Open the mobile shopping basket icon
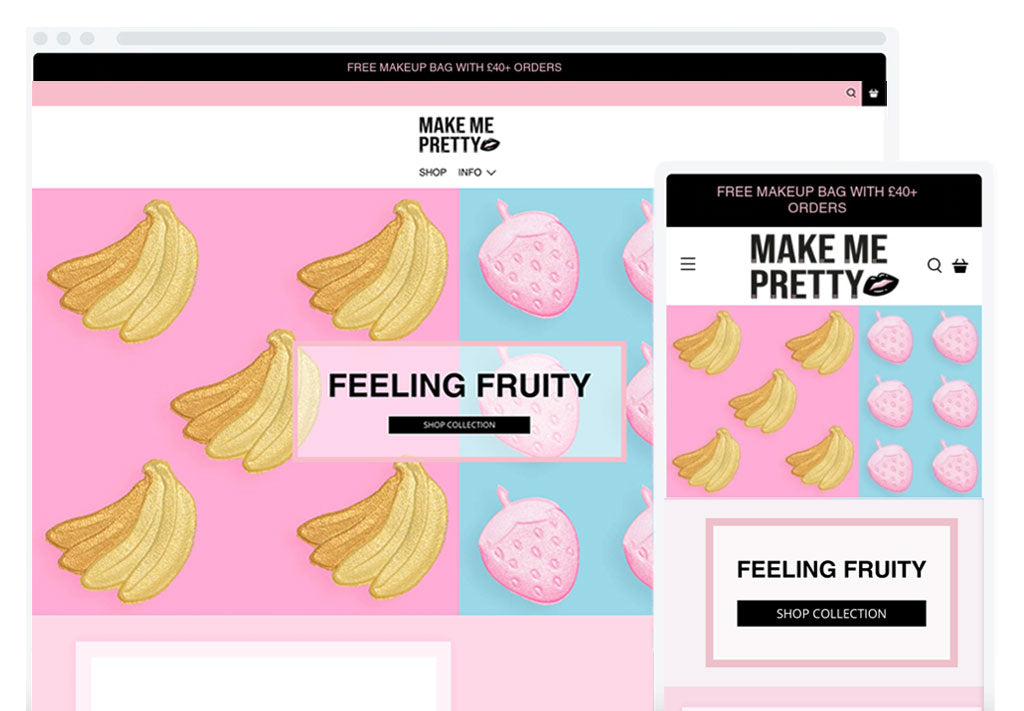Viewport: 1024px width, 711px height. (960, 265)
